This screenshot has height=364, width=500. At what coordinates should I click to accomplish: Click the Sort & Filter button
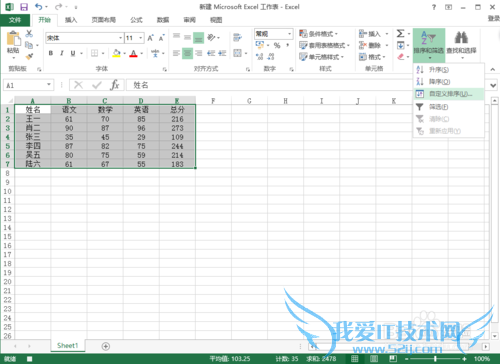[x=429, y=45]
